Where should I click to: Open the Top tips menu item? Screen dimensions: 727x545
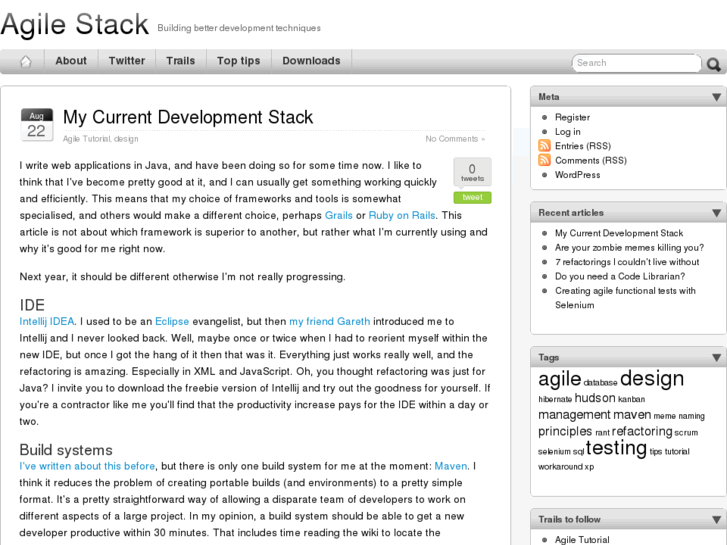coord(238,61)
